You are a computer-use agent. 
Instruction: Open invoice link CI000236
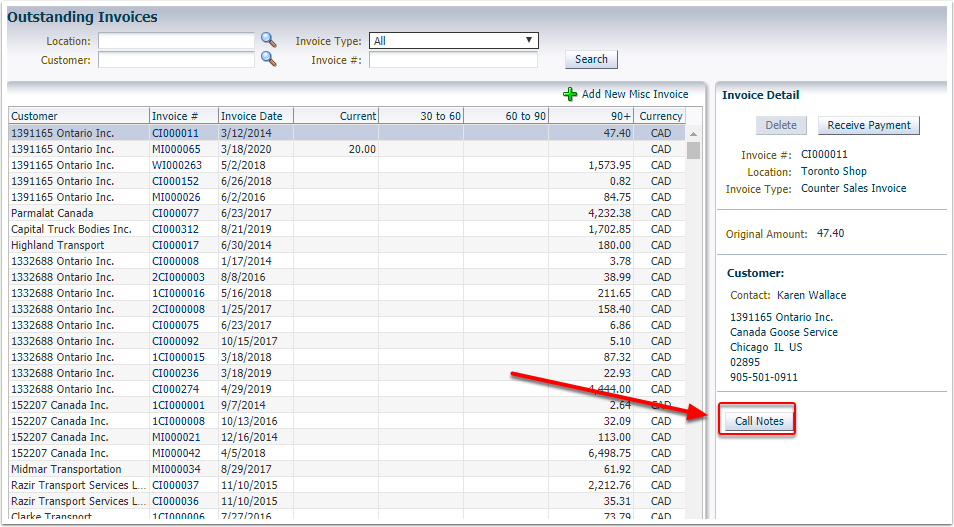pyautogui.click(x=175, y=373)
